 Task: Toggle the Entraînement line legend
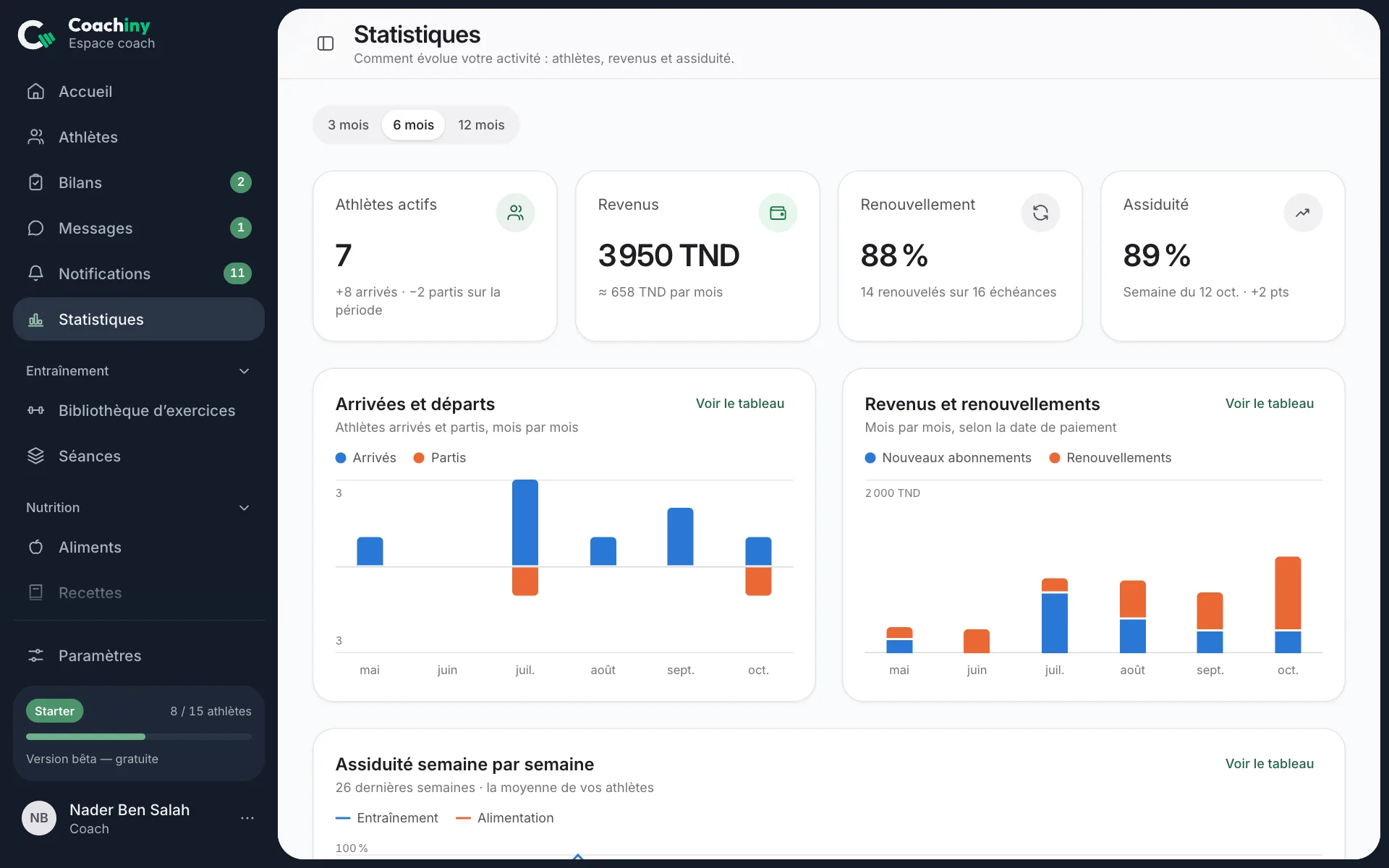(387, 818)
